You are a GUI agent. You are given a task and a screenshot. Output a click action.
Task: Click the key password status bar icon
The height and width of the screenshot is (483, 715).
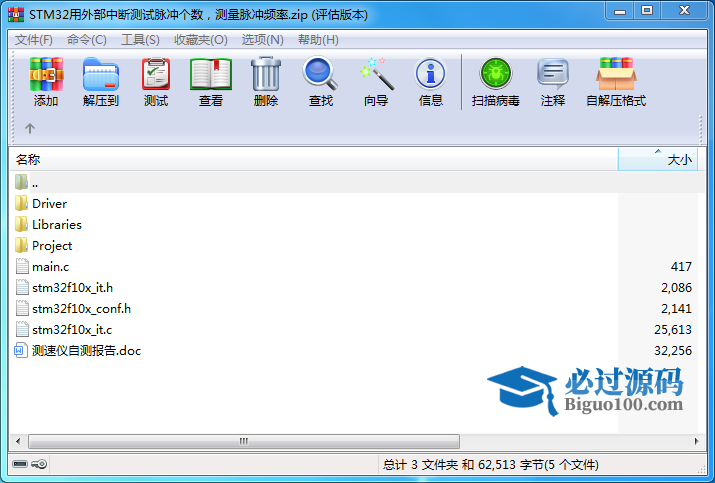click(x=39, y=464)
